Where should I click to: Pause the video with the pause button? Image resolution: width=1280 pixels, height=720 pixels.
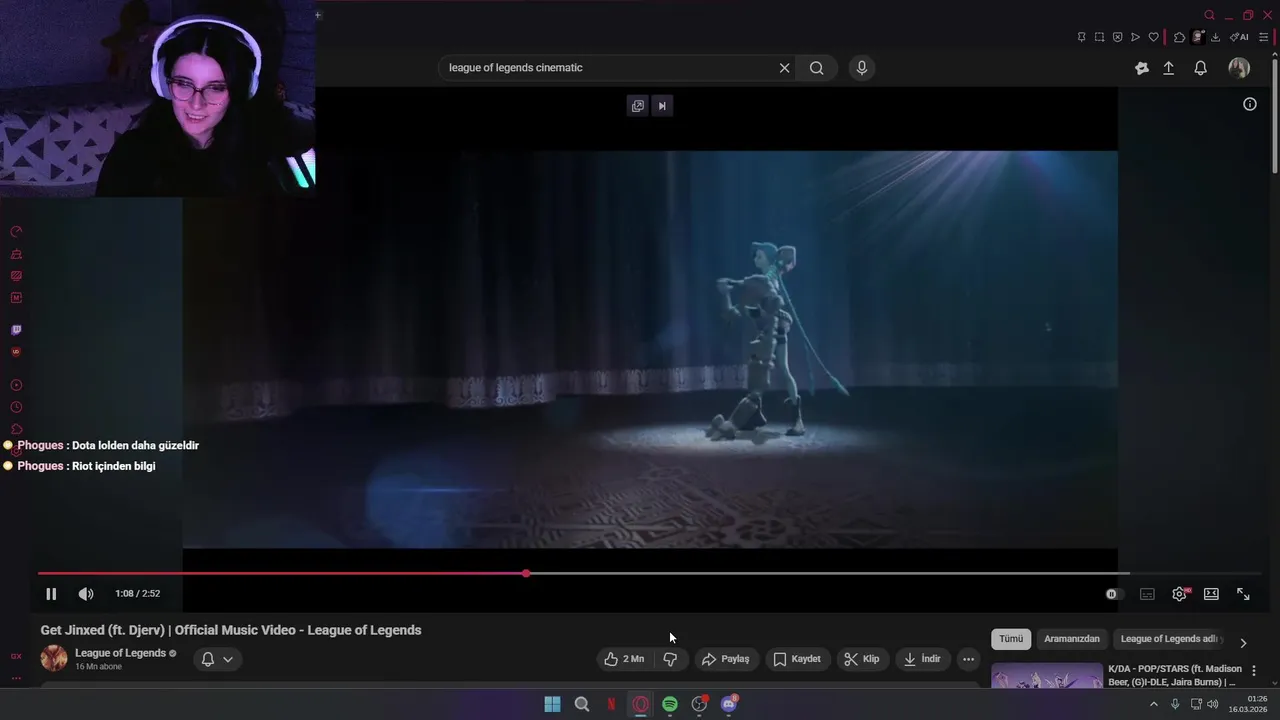click(51, 594)
